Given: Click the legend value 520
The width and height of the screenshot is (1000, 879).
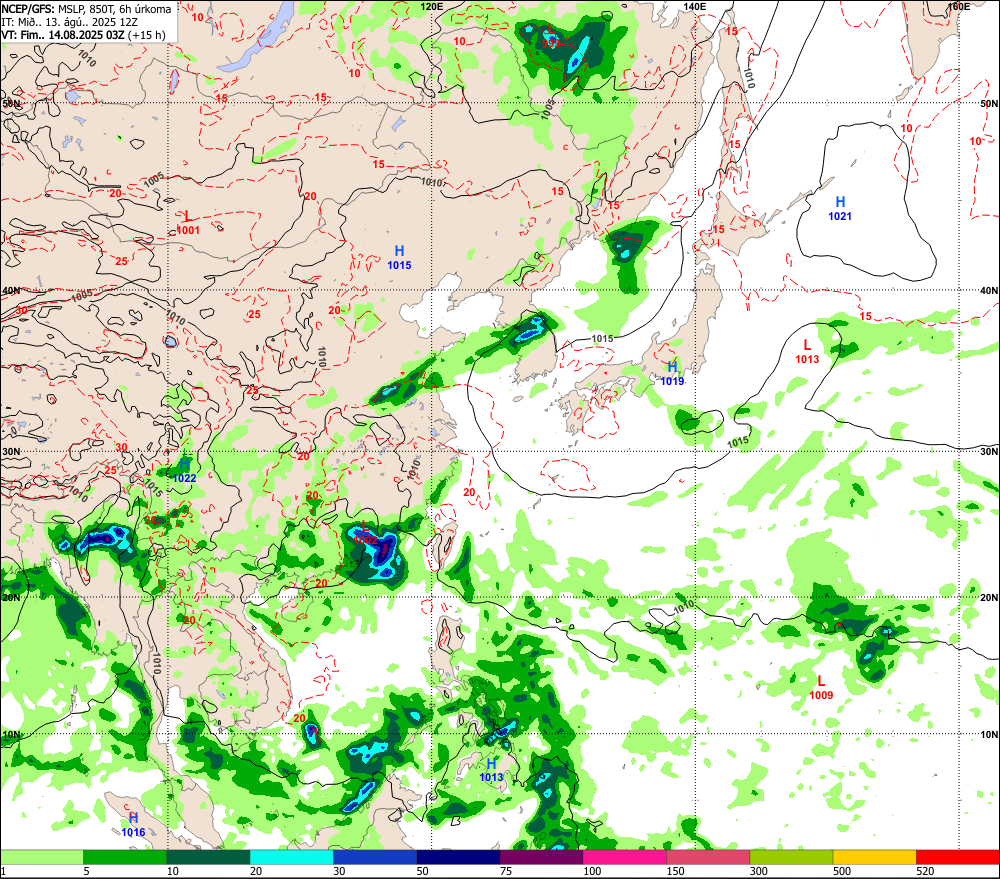Looking at the screenshot, I should click(925, 871).
